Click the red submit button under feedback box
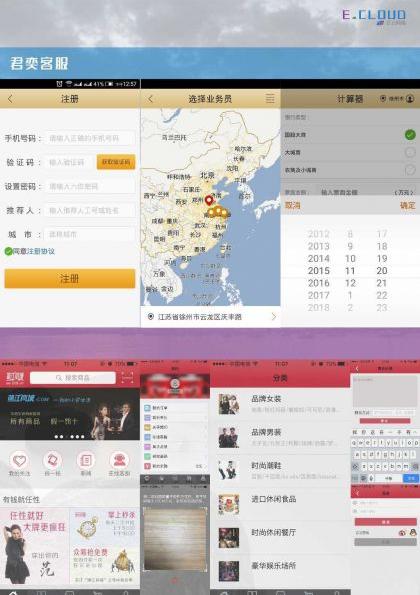The image size is (420, 595). coord(385,421)
